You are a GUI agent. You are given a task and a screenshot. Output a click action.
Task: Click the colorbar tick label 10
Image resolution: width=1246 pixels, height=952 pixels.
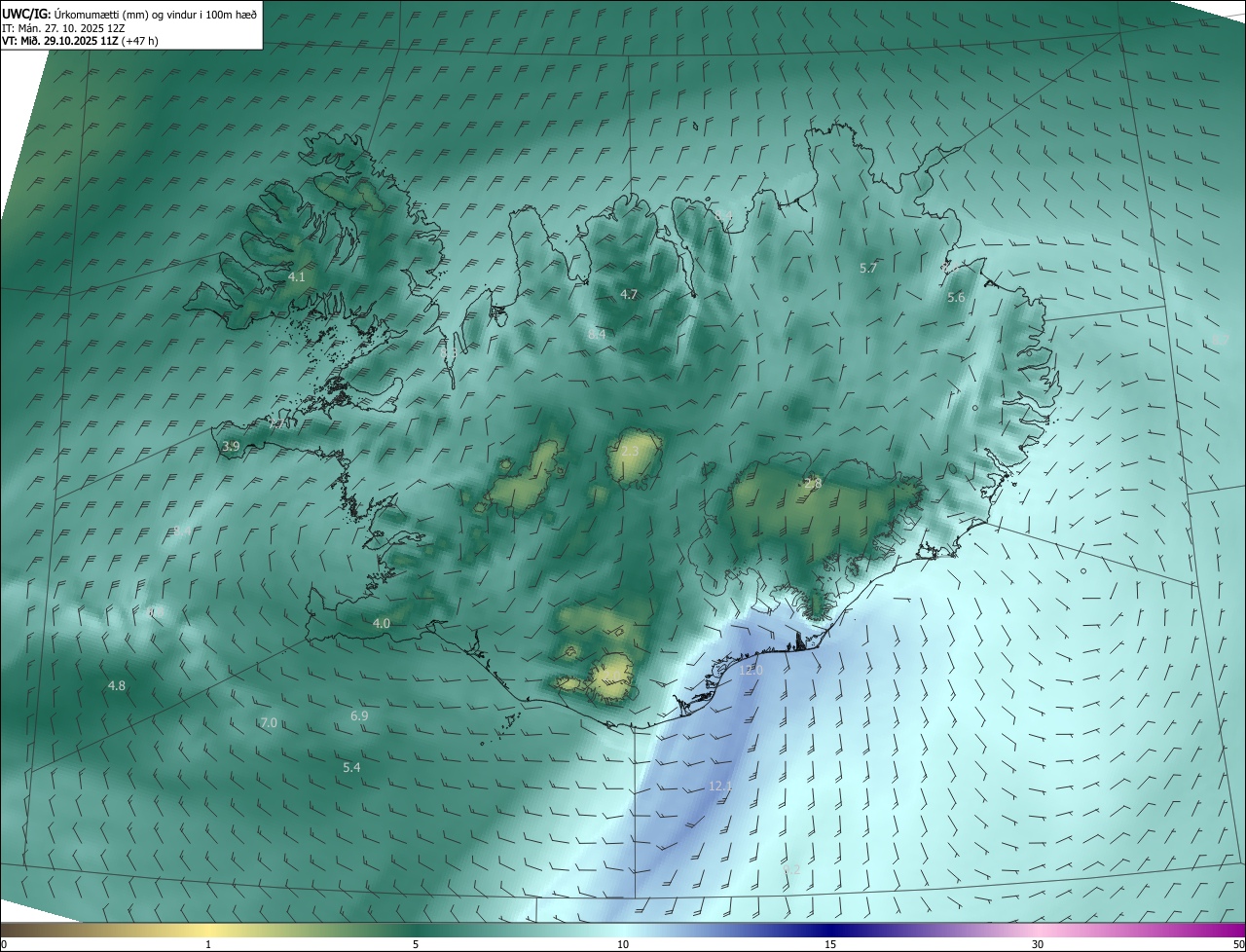623,944
